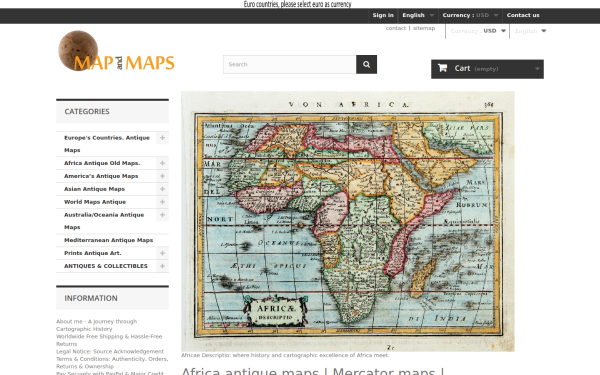The height and width of the screenshot is (375, 600).
Task: Click the CATEGORIES block heading
Action: (112, 111)
